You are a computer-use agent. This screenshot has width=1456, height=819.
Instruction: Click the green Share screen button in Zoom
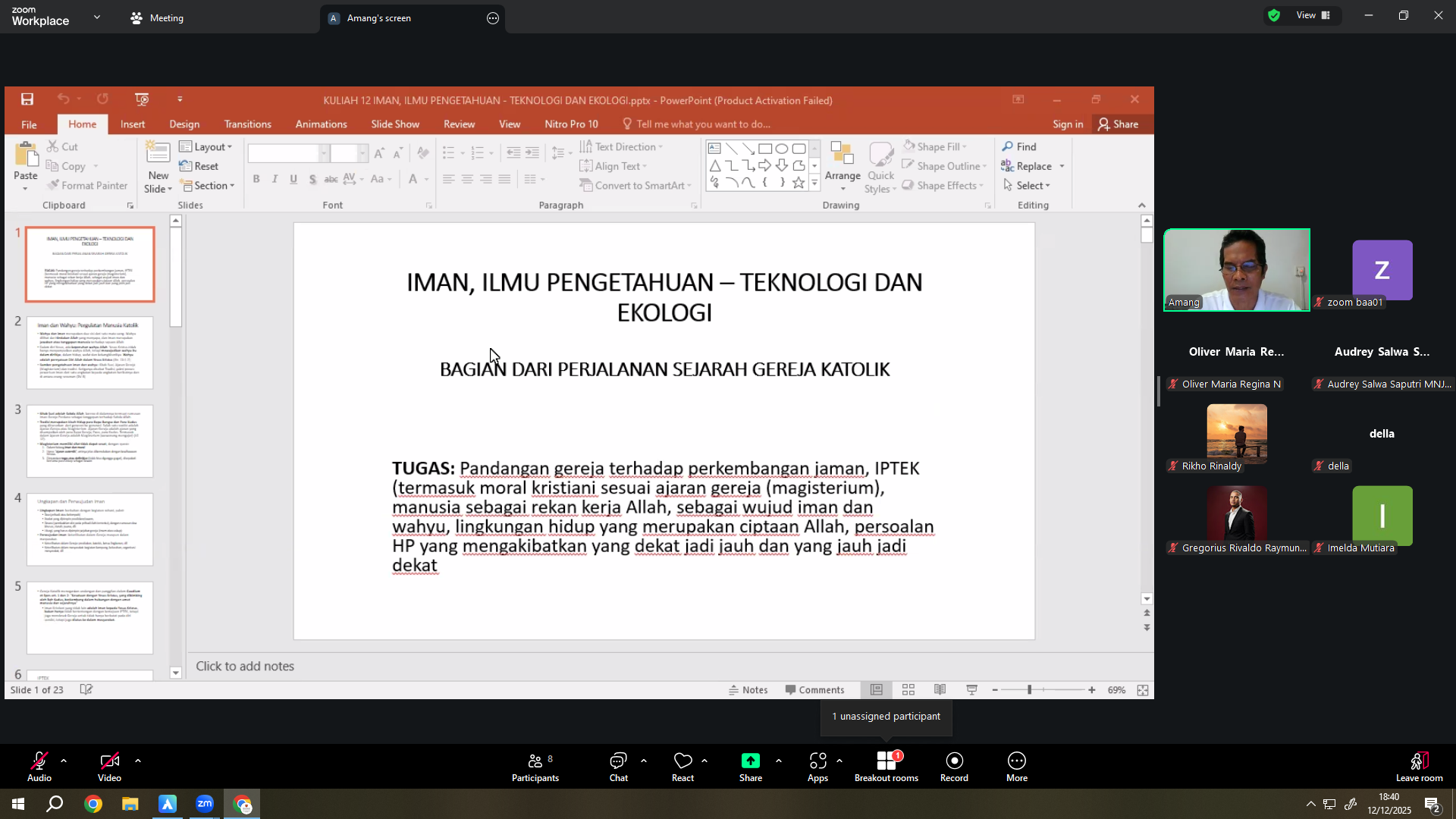pyautogui.click(x=751, y=767)
